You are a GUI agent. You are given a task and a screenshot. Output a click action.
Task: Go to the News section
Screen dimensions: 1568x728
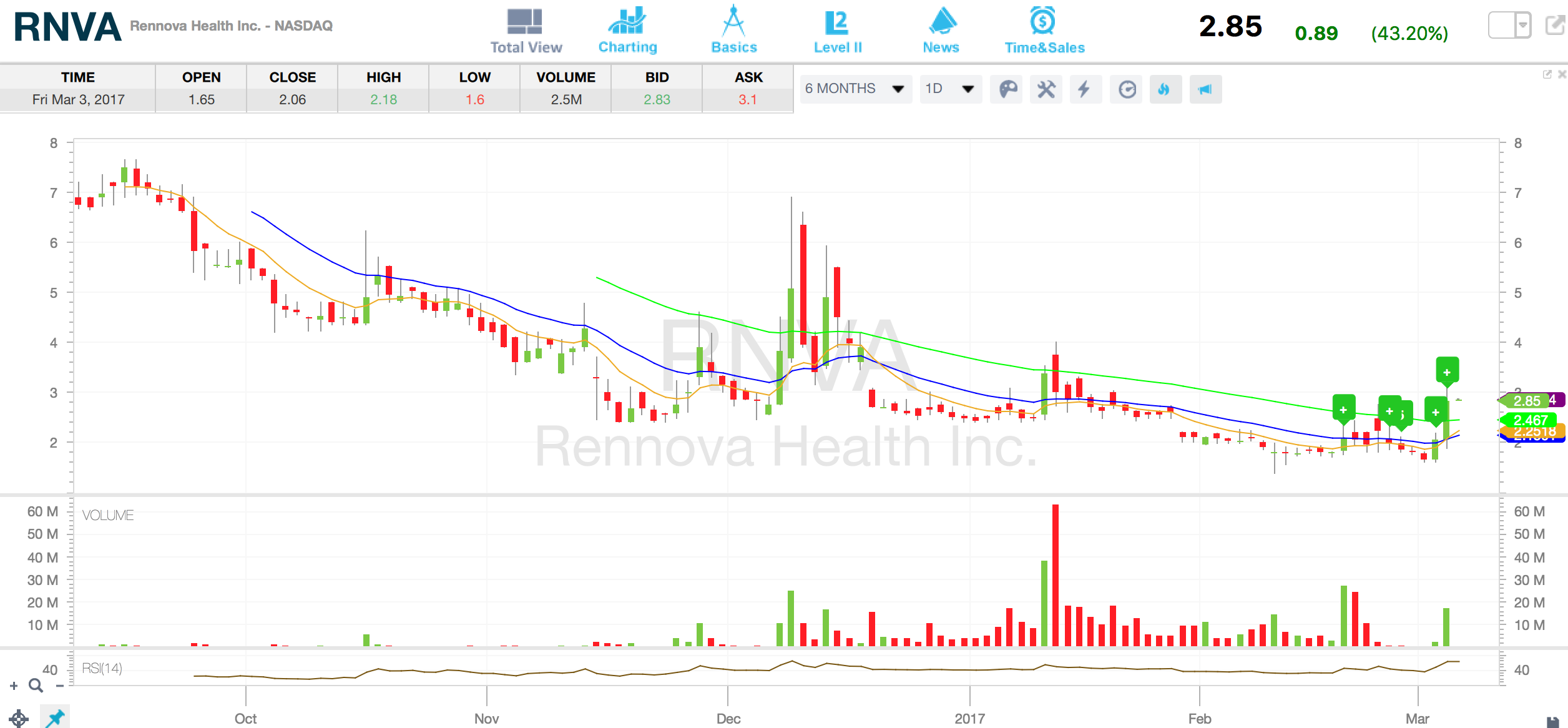tap(941, 31)
